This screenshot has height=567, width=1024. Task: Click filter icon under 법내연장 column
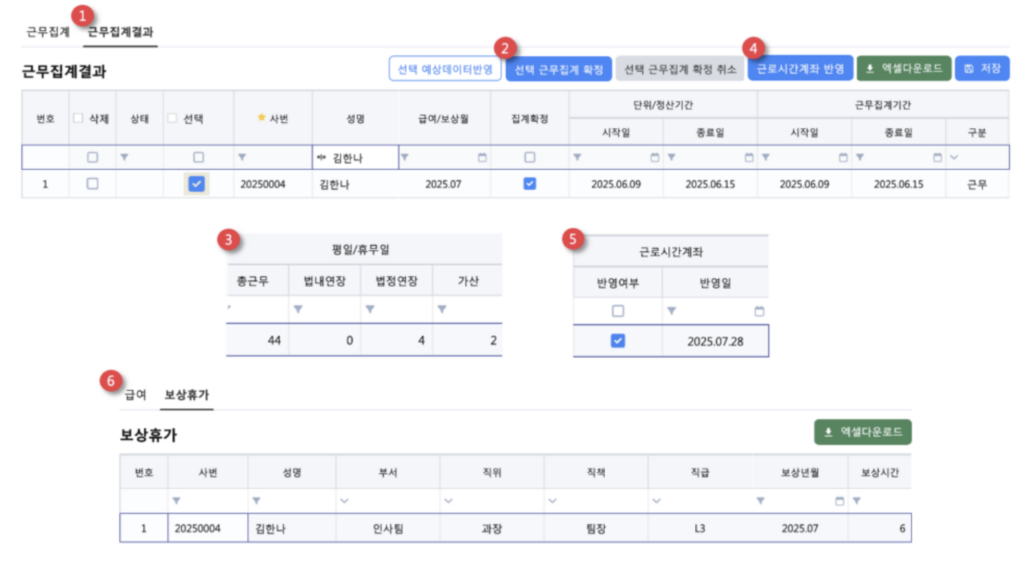pyautogui.click(x=297, y=311)
